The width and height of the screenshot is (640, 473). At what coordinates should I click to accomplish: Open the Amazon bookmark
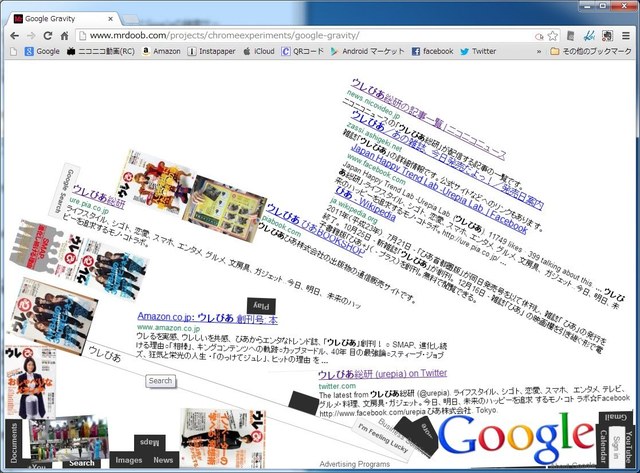[x=160, y=51]
